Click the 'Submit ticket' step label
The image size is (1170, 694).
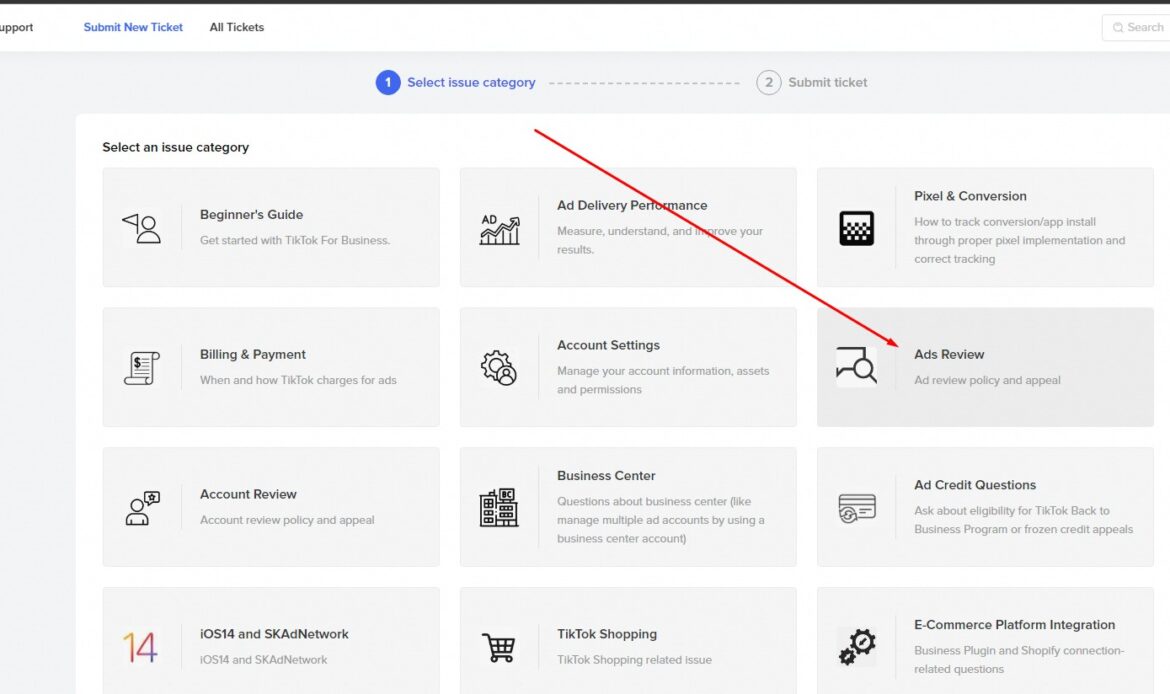tap(828, 82)
